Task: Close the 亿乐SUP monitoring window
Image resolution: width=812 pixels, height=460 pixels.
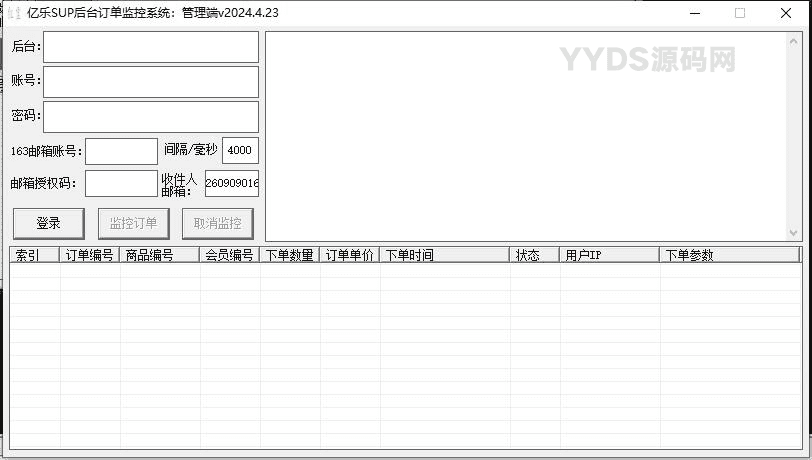Action: pos(786,13)
